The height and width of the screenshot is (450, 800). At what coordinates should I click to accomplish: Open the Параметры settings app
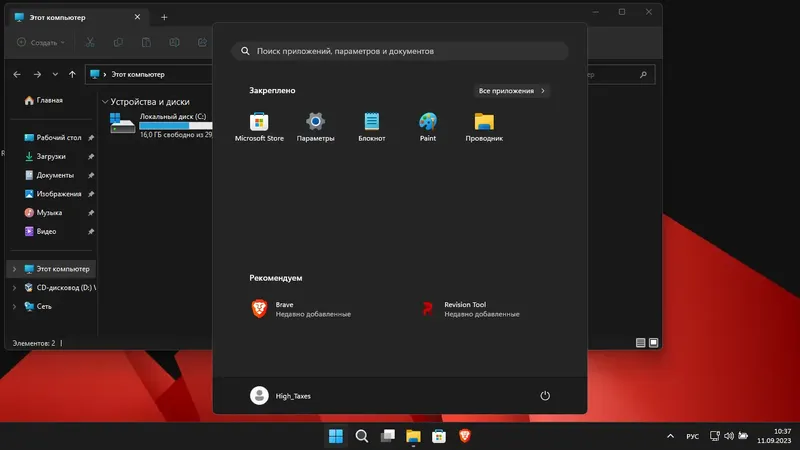[315, 127]
